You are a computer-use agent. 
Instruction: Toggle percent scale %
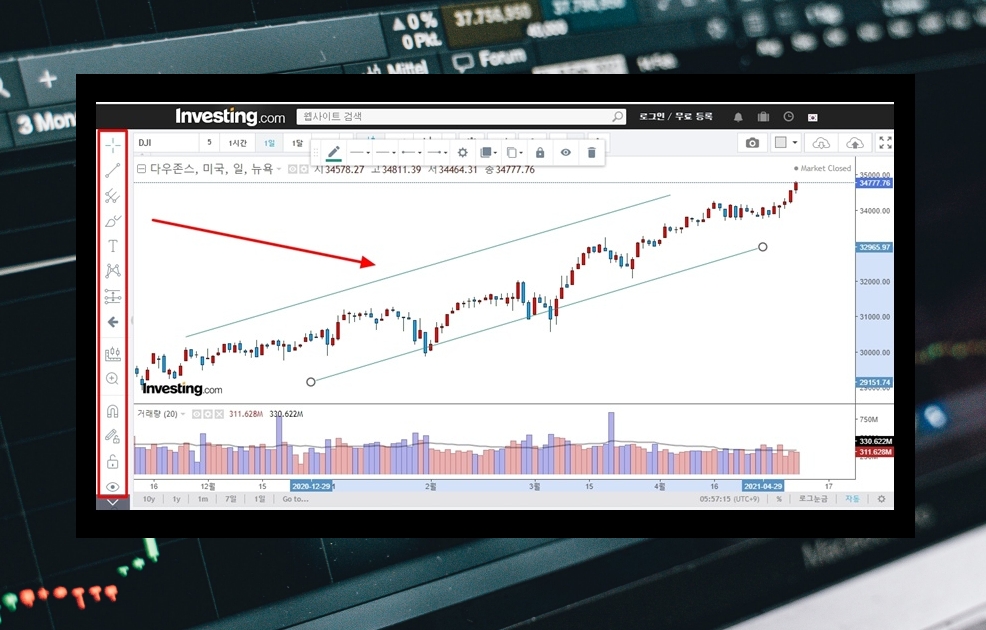click(779, 499)
